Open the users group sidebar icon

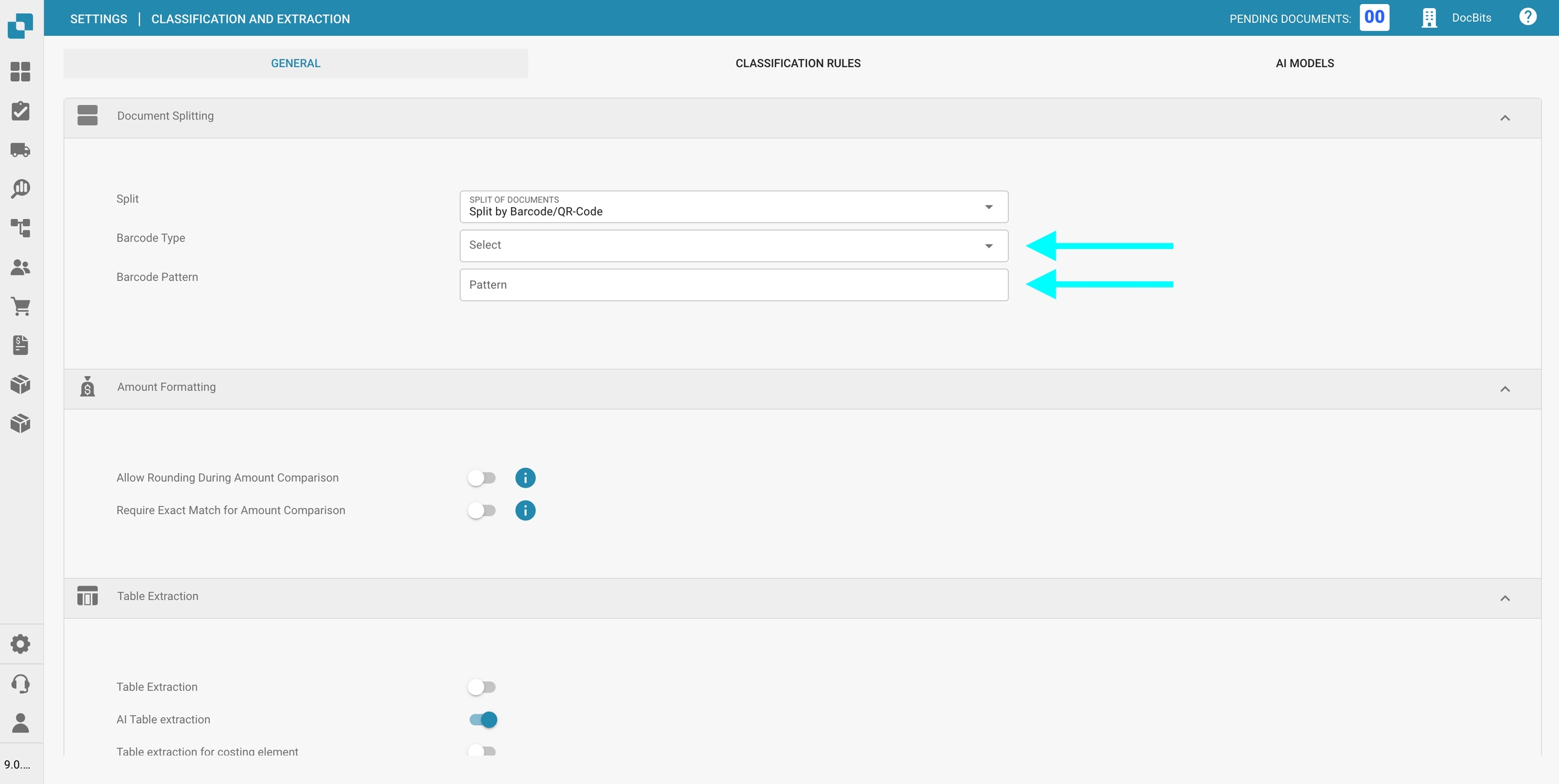(x=20, y=267)
